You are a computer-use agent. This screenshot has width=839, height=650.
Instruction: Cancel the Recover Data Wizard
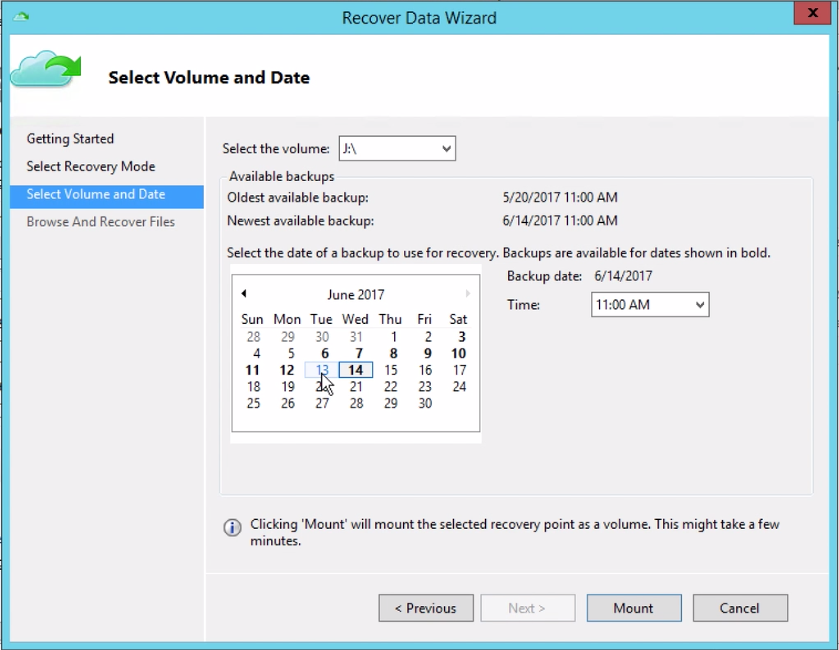click(740, 608)
